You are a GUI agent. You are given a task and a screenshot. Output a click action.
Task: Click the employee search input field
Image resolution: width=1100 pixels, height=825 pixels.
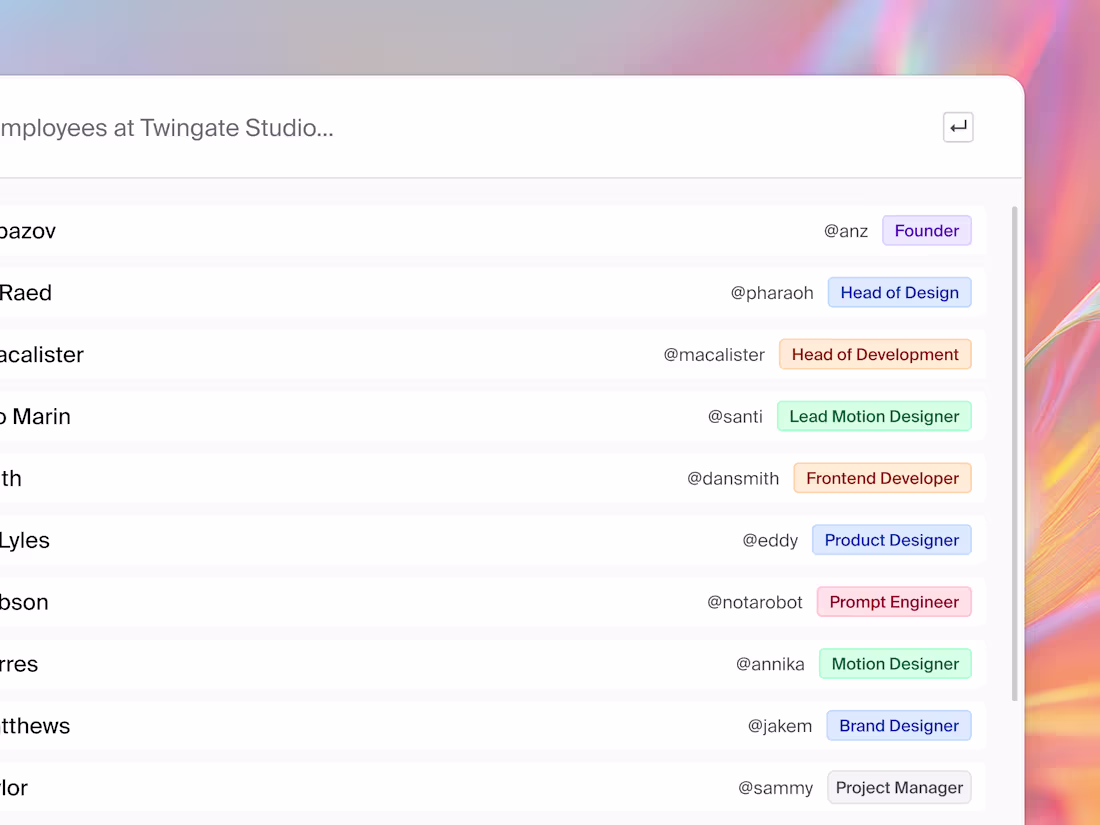coord(400,127)
